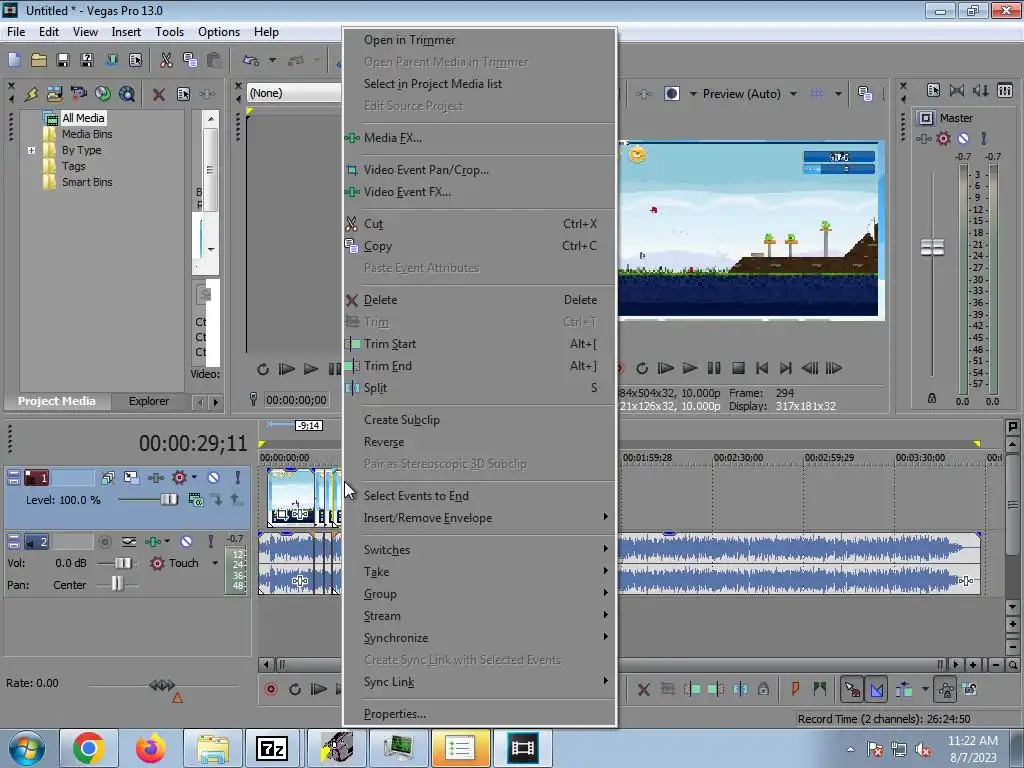Click the New project icon in toolbar
1024x768 pixels.
pos(14,61)
